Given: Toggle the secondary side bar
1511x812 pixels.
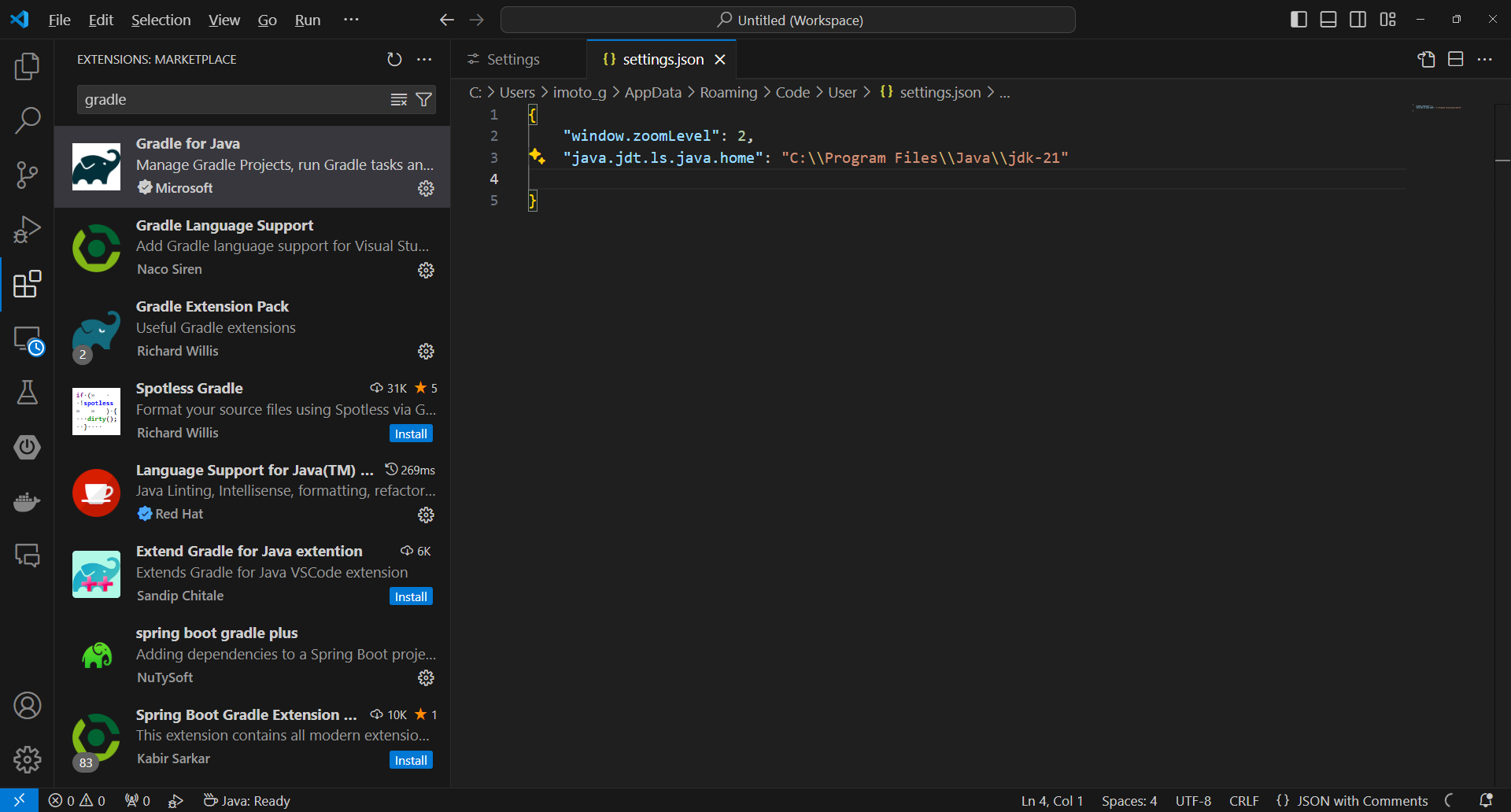Looking at the screenshot, I should [1358, 19].
